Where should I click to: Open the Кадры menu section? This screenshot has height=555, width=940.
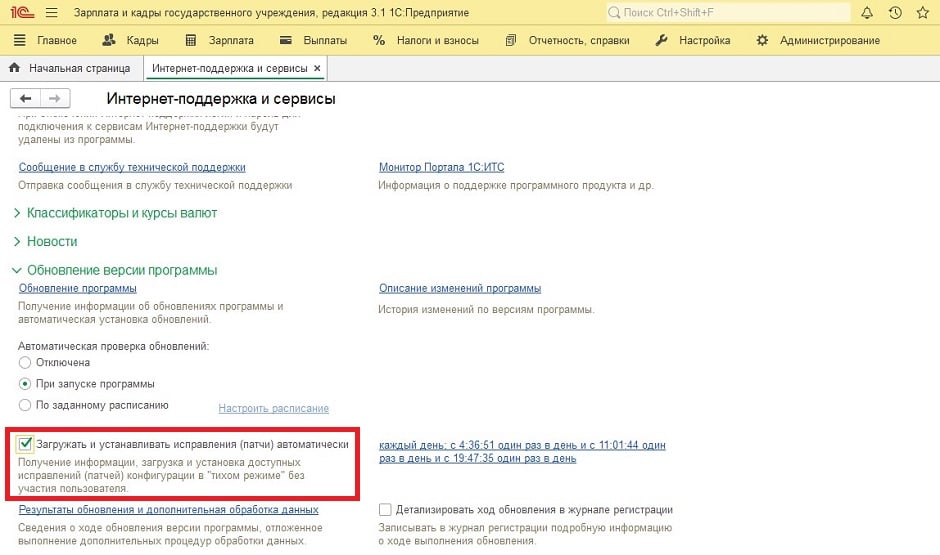tap(143, 40)
